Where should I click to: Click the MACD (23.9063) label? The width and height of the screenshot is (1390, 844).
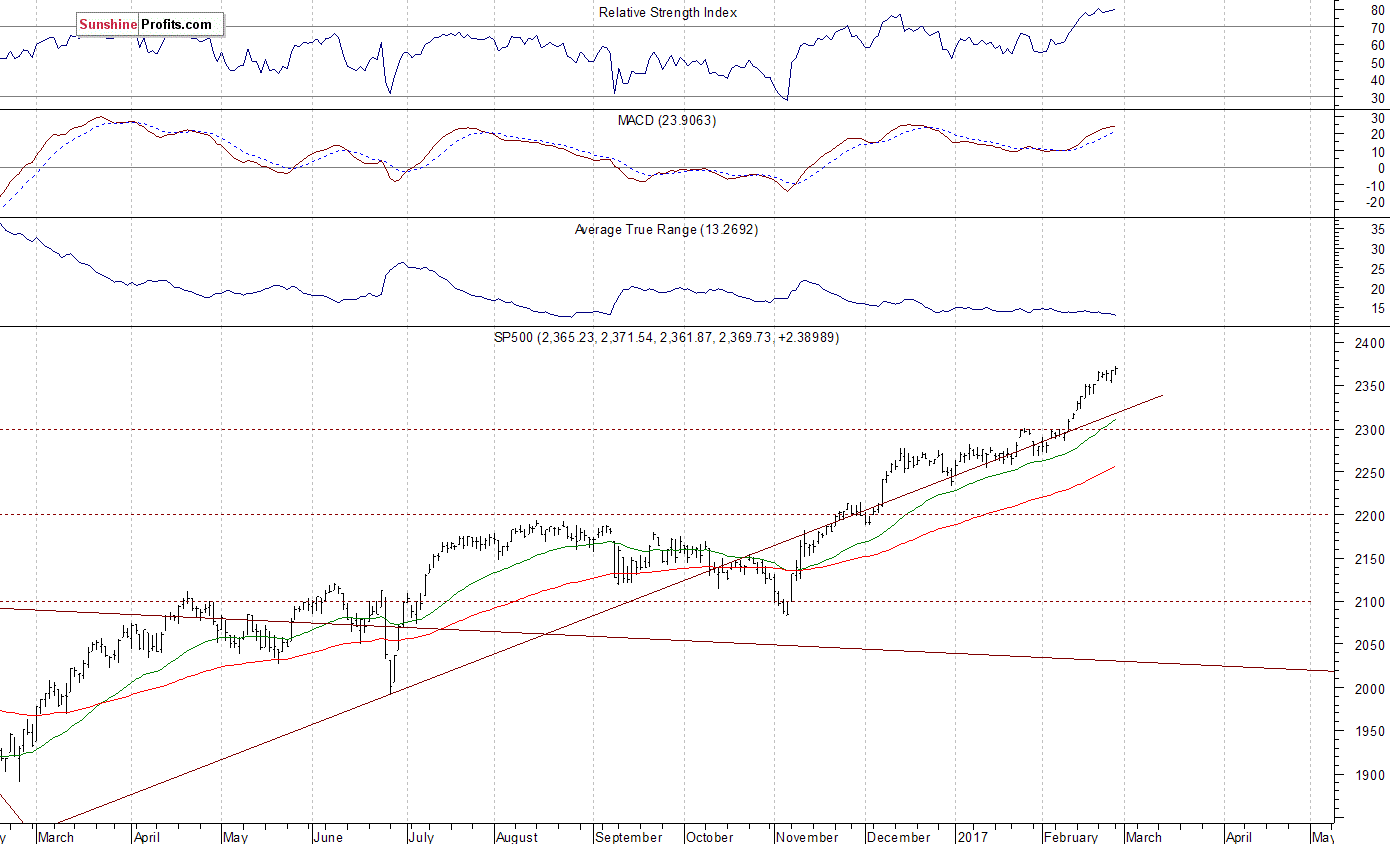click(667, 120)
